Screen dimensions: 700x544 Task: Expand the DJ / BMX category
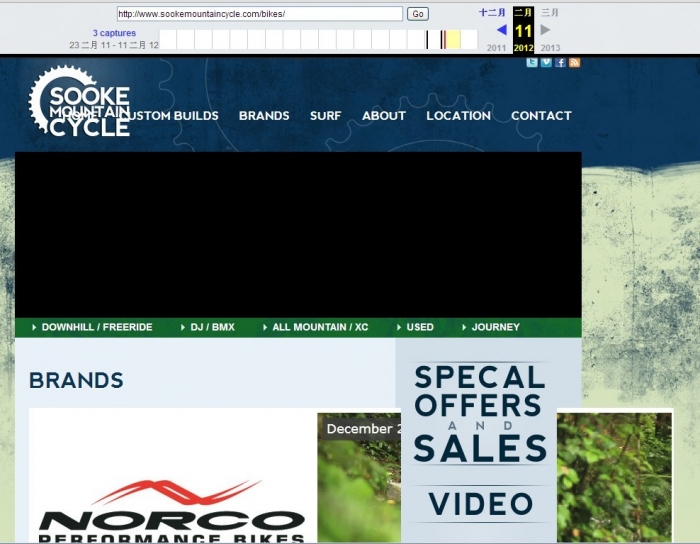coord(212,327)
